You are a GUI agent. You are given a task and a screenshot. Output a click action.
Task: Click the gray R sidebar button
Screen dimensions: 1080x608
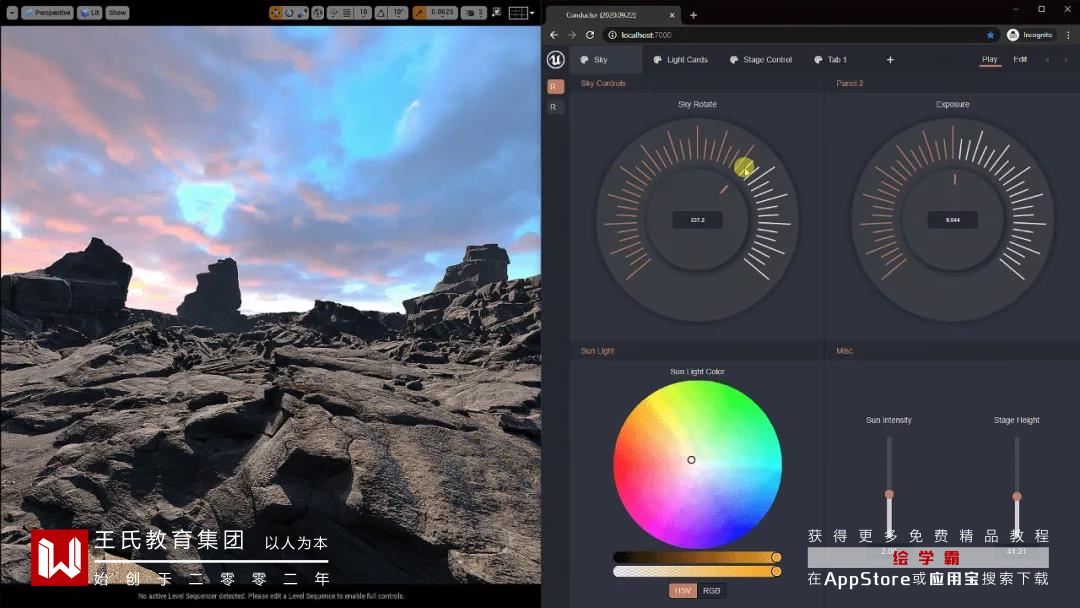tap(555, 107)
